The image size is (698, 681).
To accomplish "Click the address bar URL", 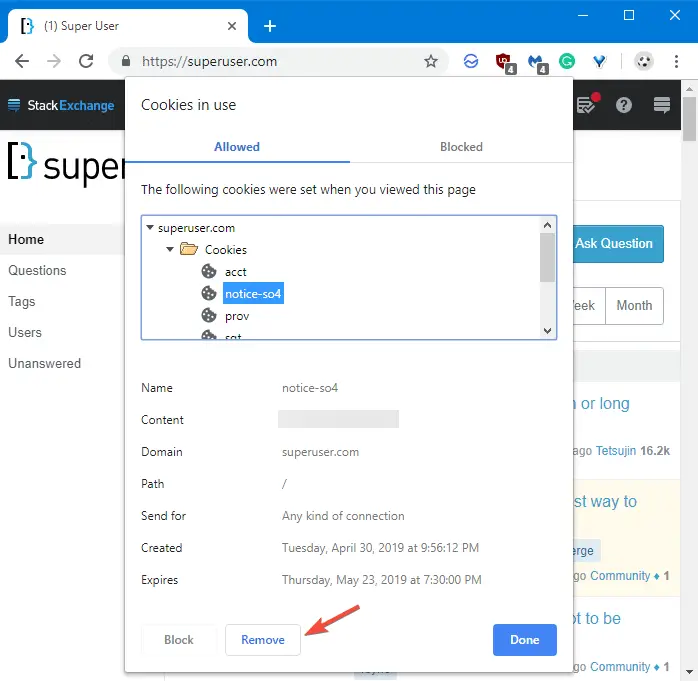I will (209, 61).
